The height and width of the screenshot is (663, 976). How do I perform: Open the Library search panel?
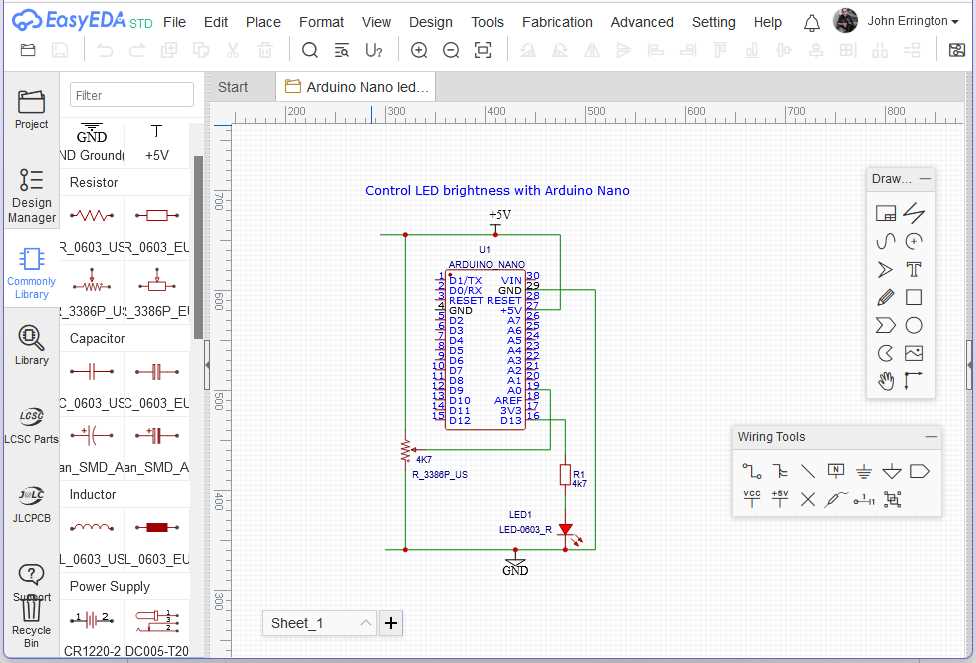click(x=31, y=346)
